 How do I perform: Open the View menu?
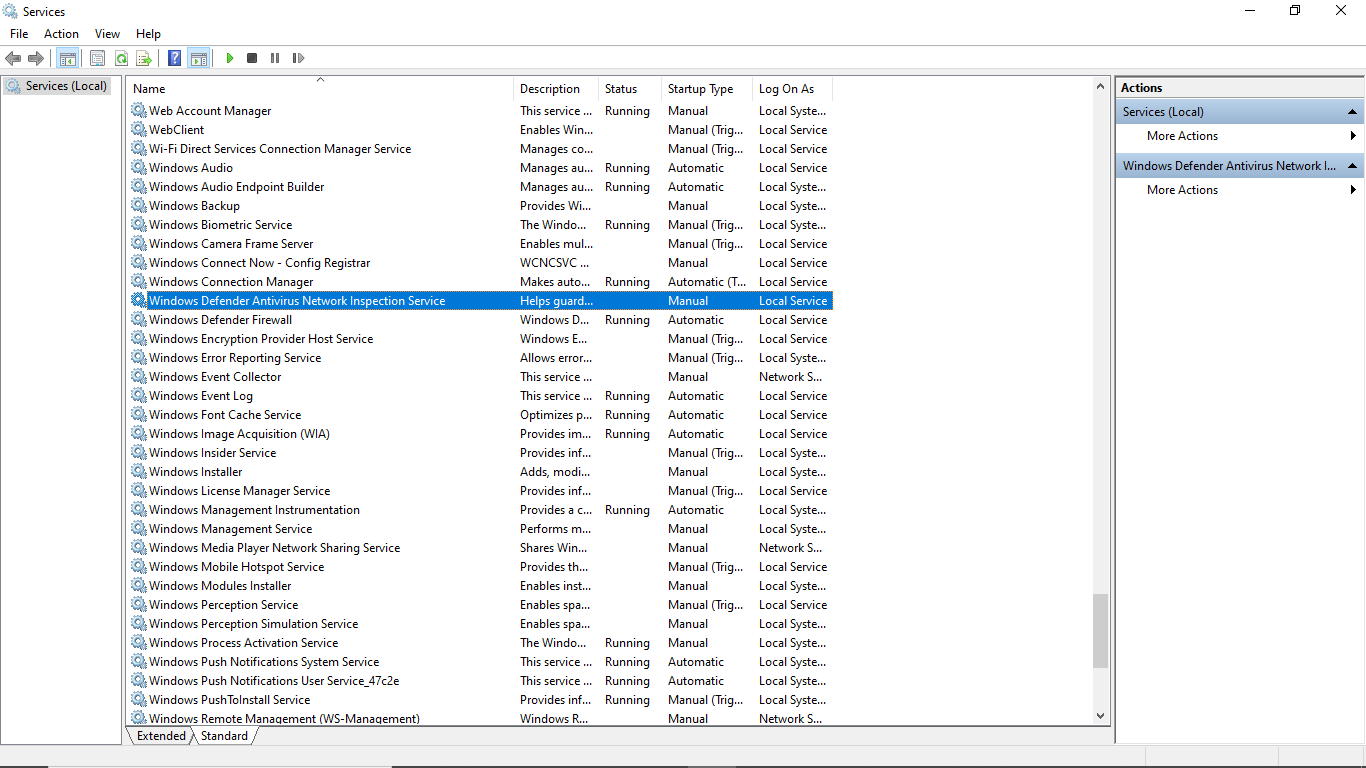point(107,34)
